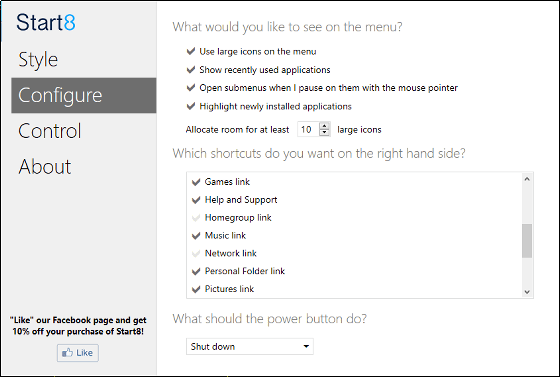The height and width of the screenshot is (377, 560).
Task: Click shortcuts list scroll down arrow
Action: (527, 292)
